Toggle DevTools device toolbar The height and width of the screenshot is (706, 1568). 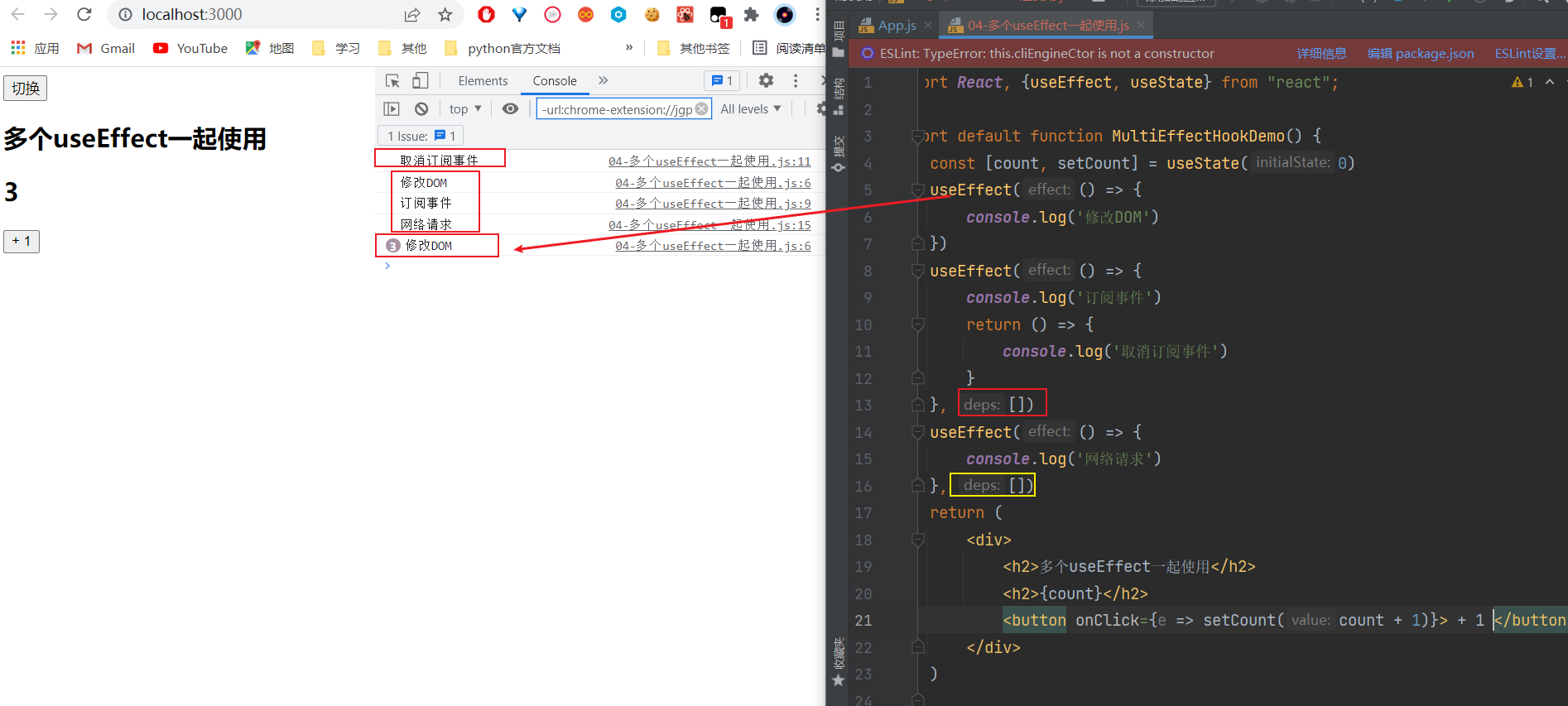[421, 80]
